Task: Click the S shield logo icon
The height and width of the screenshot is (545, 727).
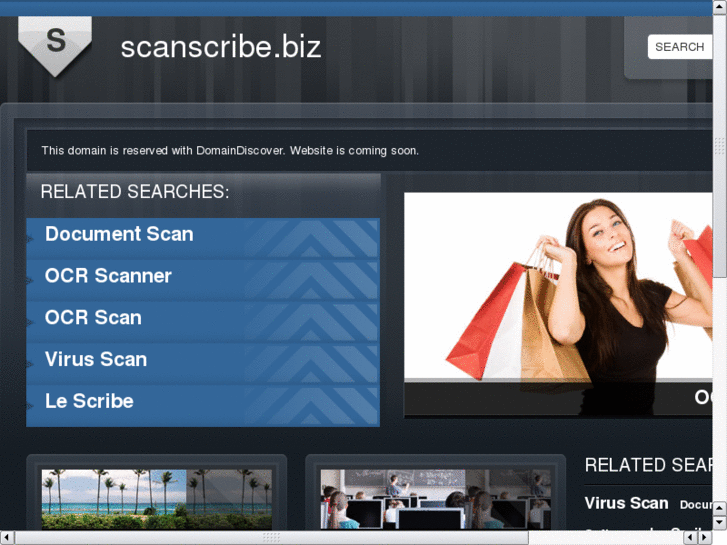Action: click(x=55, y=45)
